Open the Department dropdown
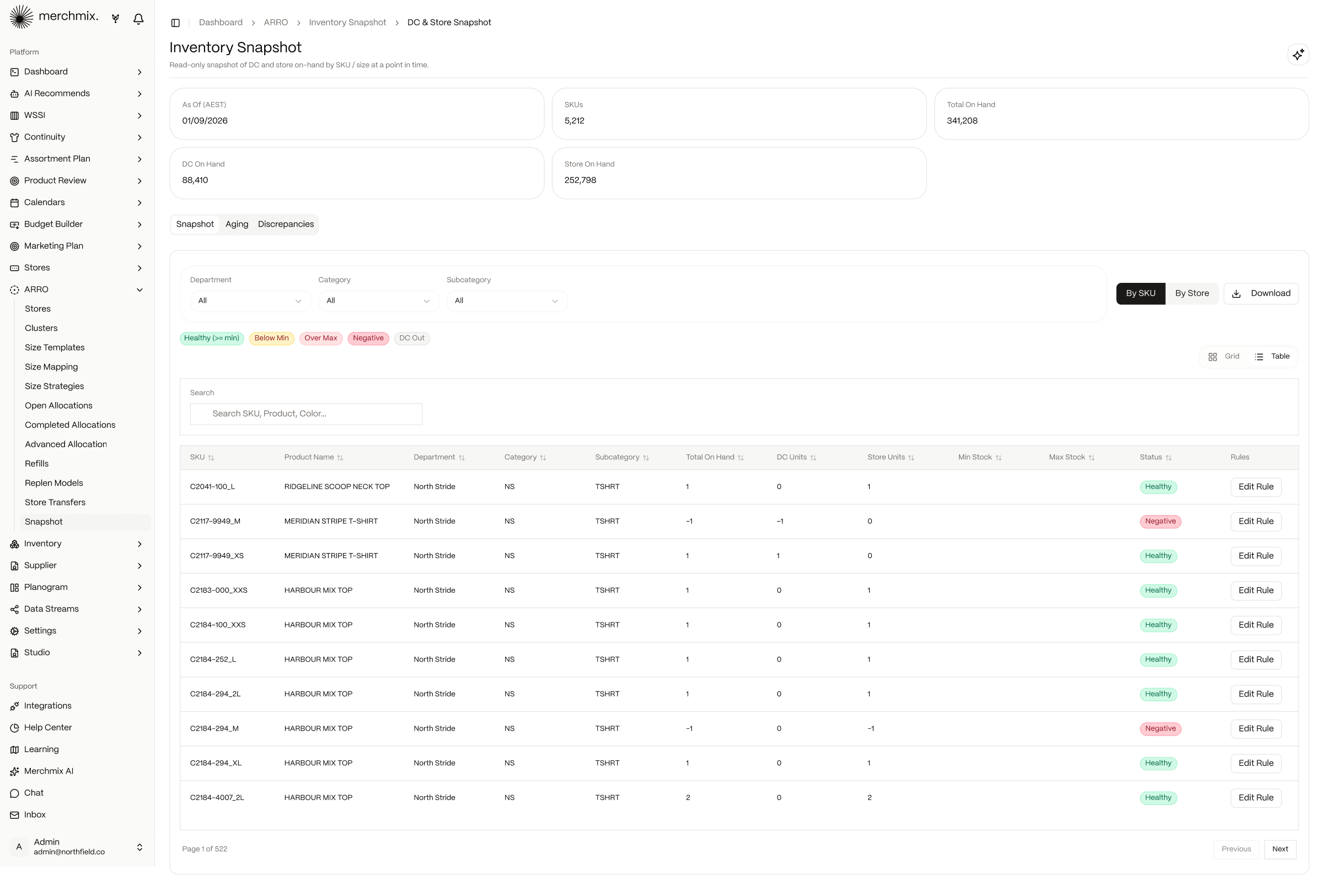This screenshot has height=896, width=1324. 250,301
